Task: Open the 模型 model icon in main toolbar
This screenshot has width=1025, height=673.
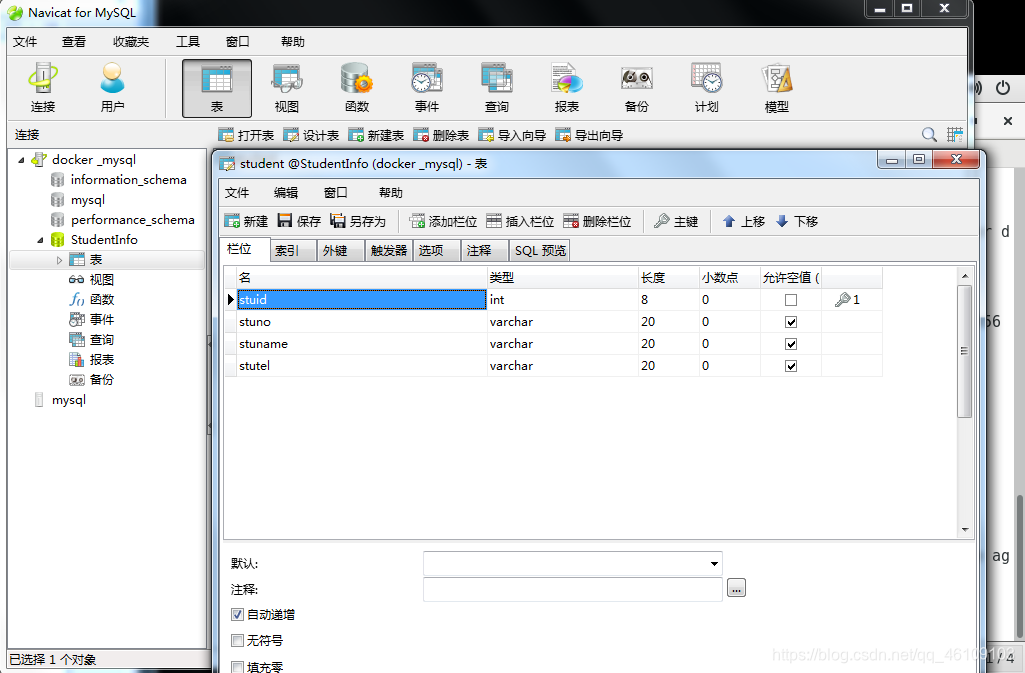Action: 777,88
